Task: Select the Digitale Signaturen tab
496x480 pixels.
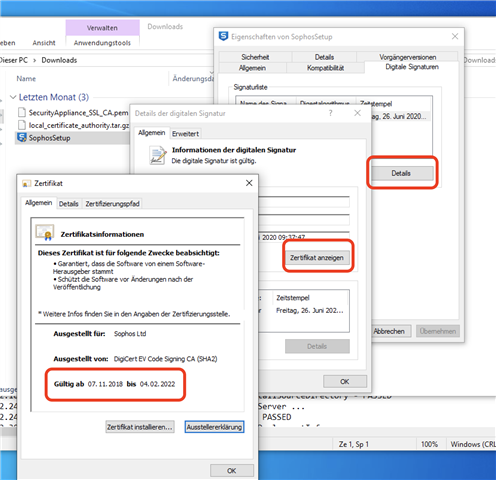Action: 412,67
